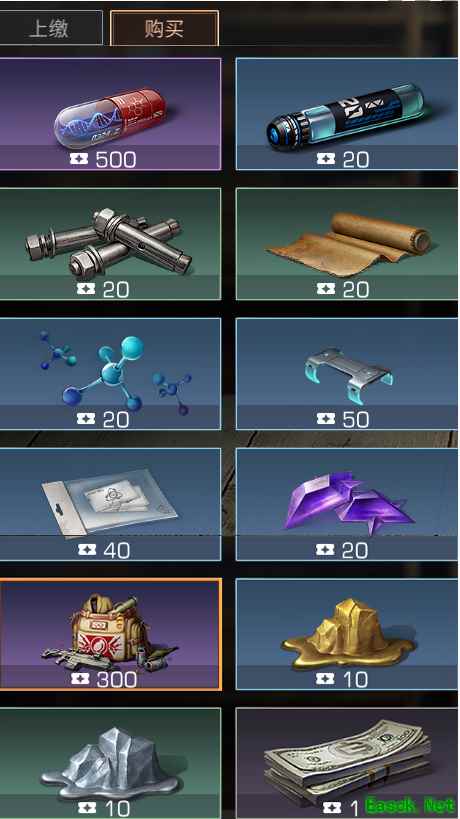460x819 pixels.
Task: Select the purple crystal shards item
Action: pyautogui.click(x=347, y=505)
